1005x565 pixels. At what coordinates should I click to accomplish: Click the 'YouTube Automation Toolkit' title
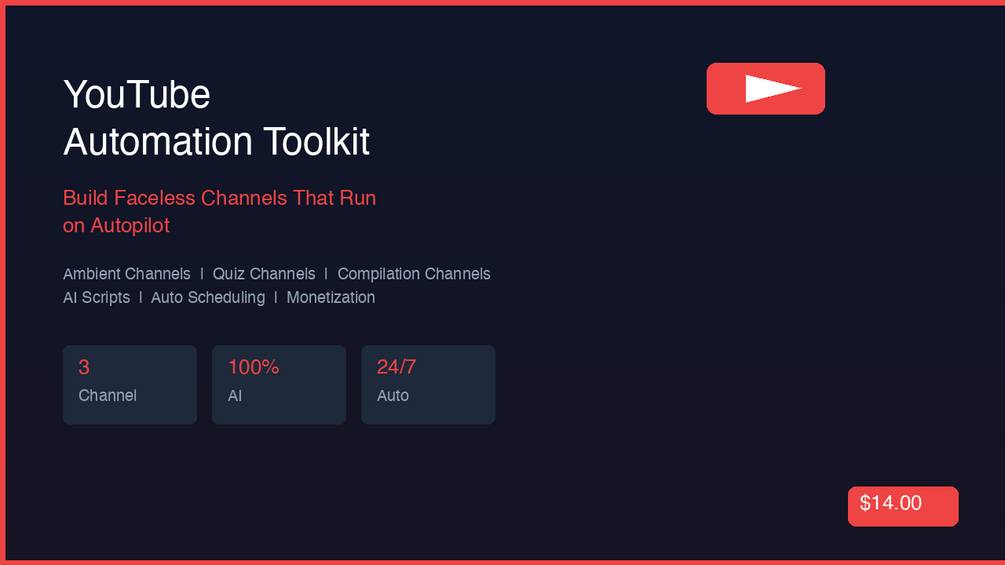coord(217,118)
